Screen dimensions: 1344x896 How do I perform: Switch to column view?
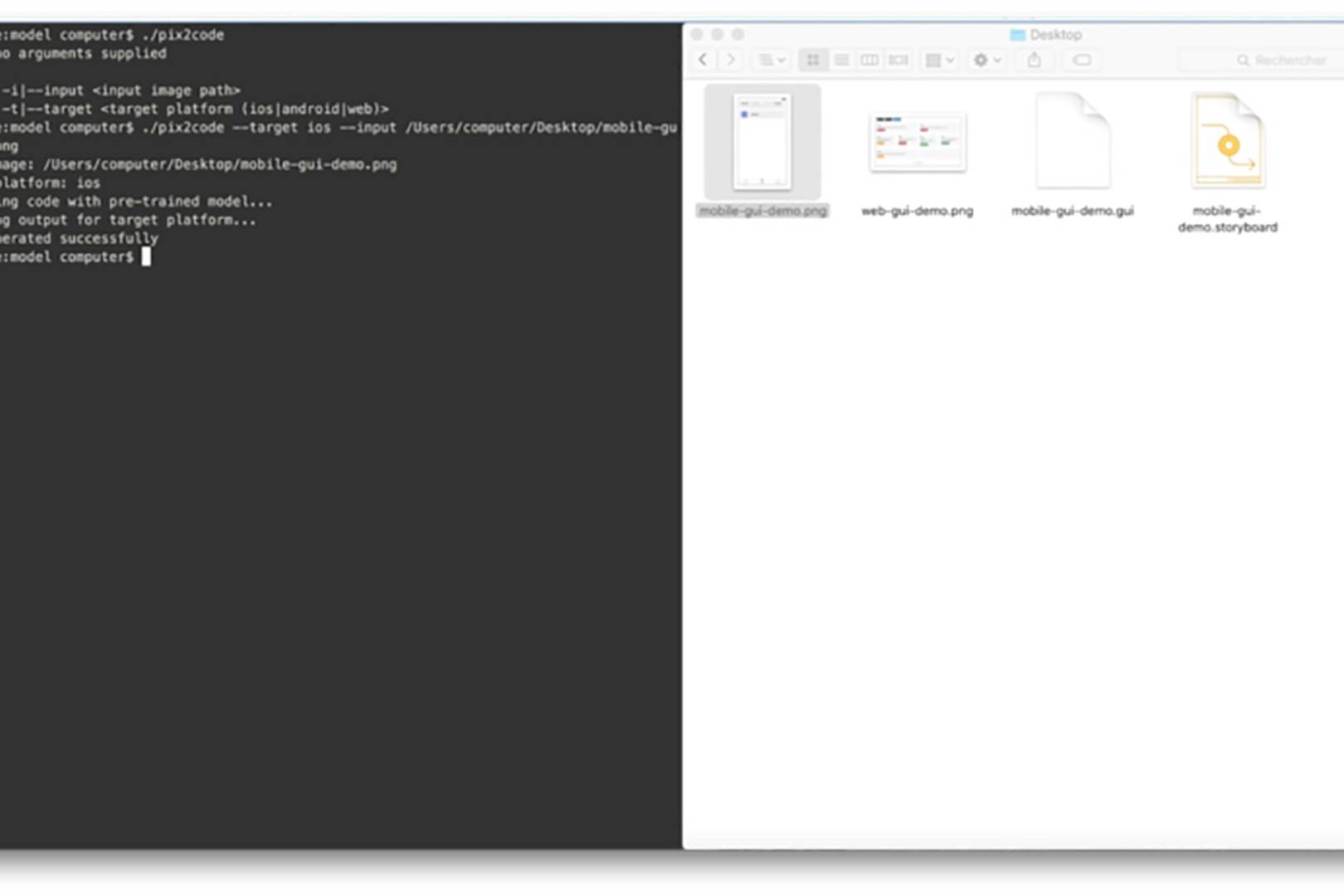point(869,60)
